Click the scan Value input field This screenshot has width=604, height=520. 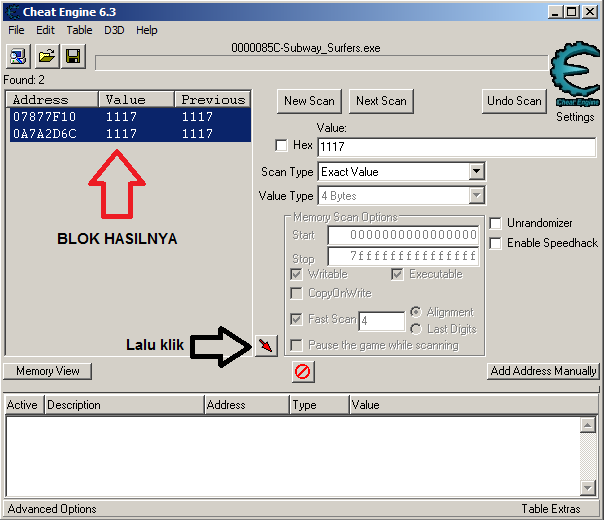(456, 147)
